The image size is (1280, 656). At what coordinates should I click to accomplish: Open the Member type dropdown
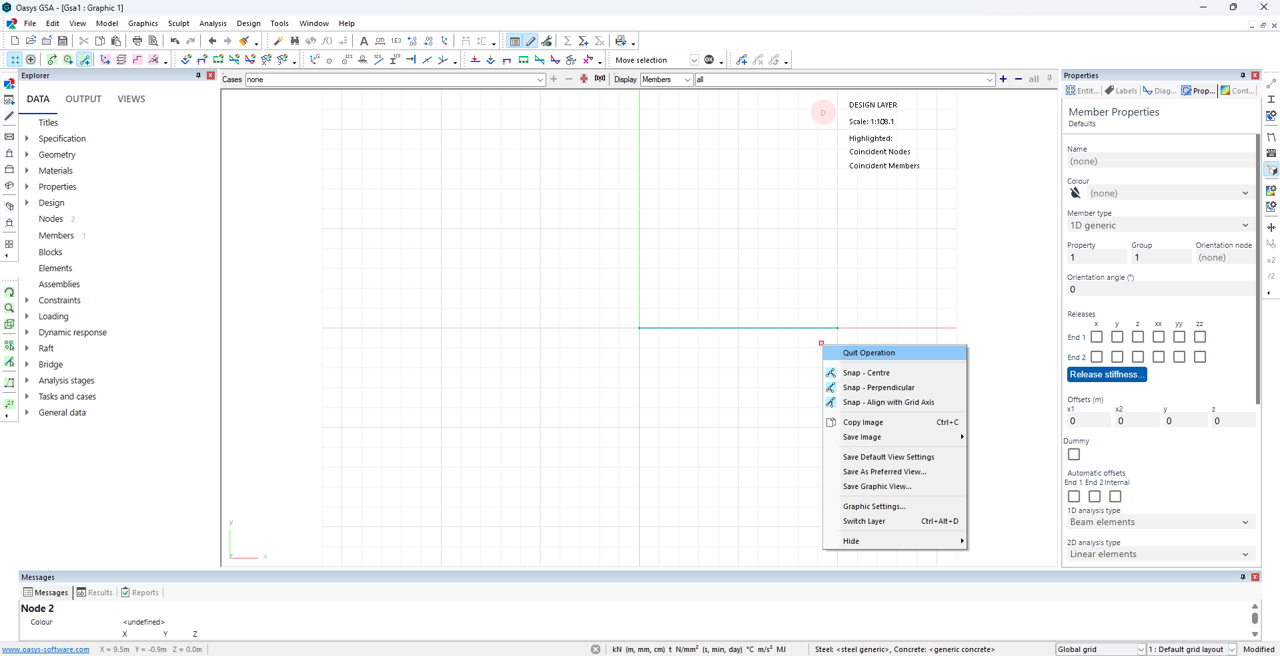[1159, 225]
